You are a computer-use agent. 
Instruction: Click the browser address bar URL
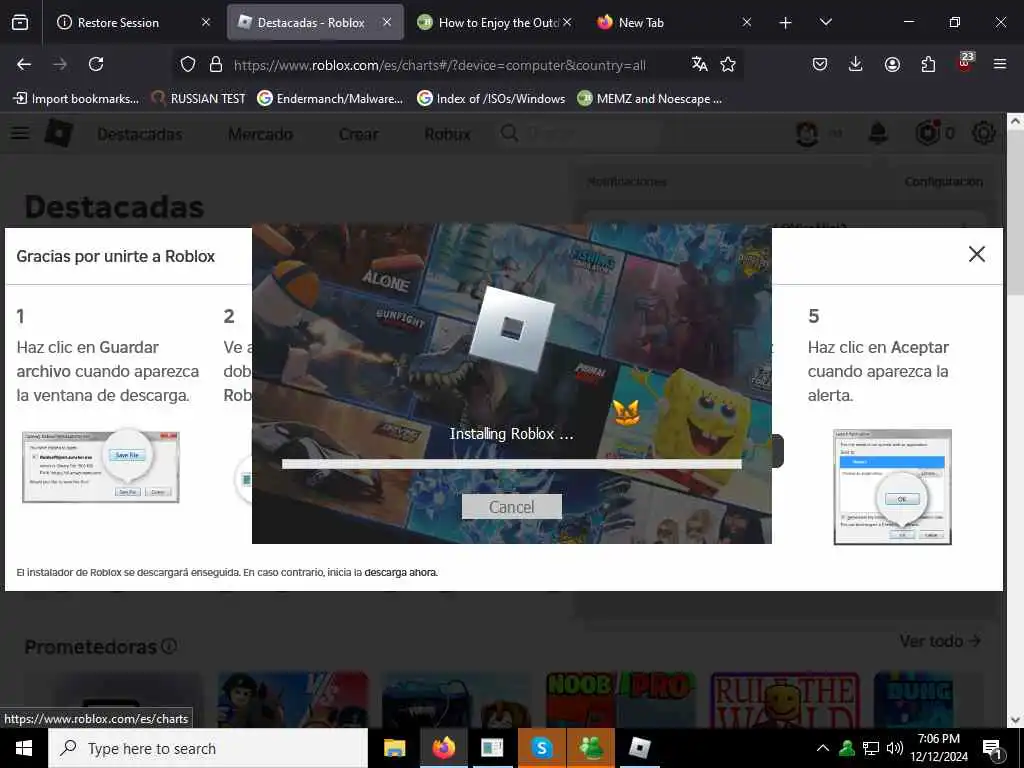click(440, 65)
